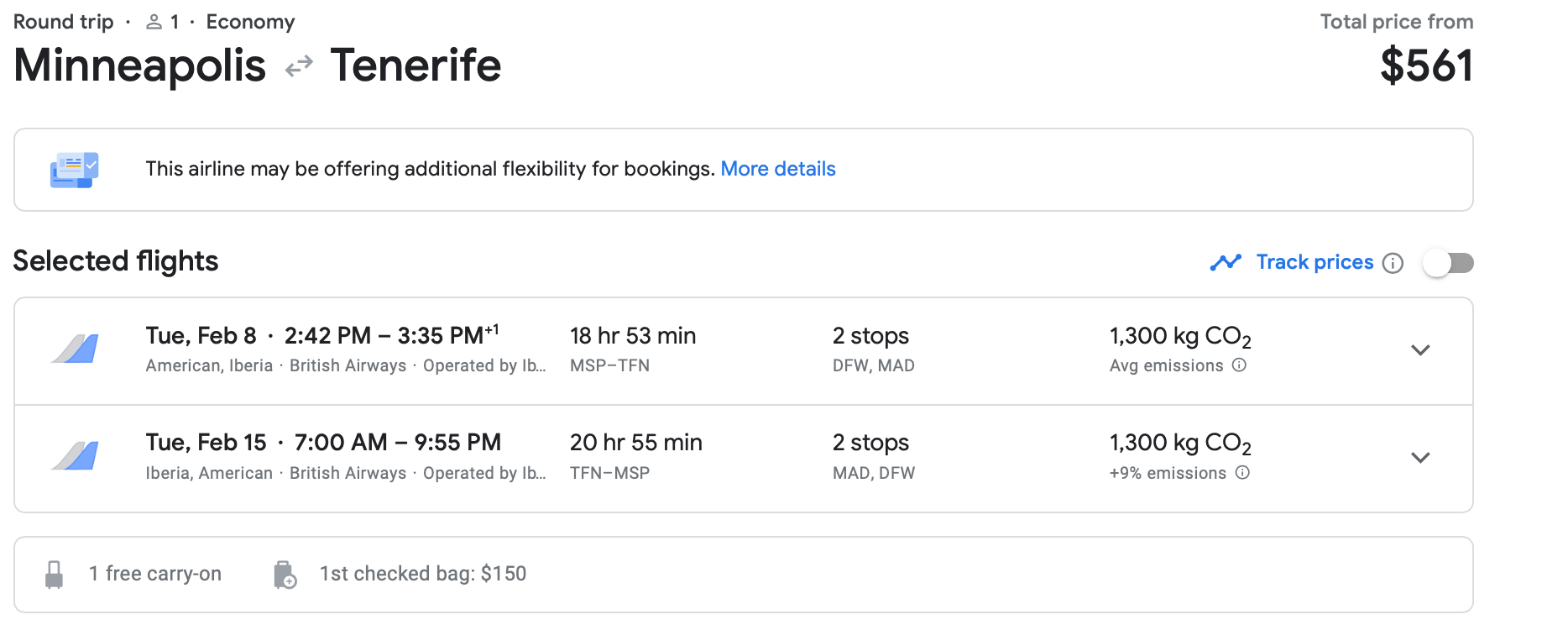1568x625 pixels.
Task: Click the $561 total price
Action: click(x=1426, y=66)
